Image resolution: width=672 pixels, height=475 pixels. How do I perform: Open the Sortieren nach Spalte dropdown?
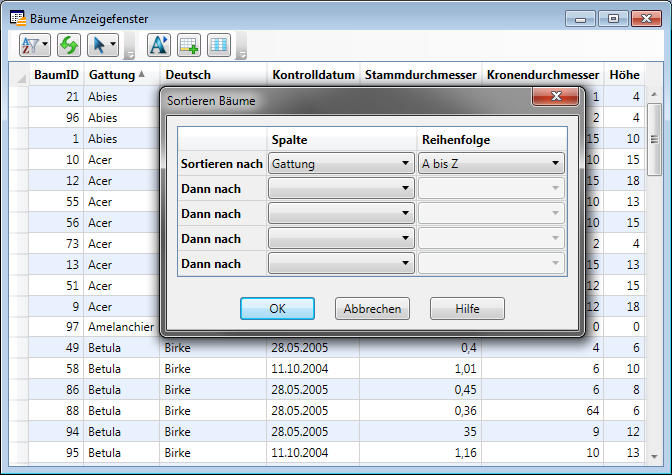click(341, 163)
